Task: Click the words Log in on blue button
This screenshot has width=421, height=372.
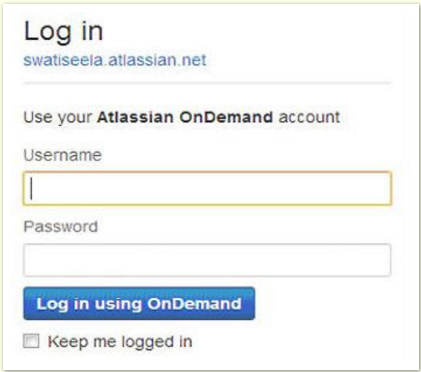Action: click(63, 304)
